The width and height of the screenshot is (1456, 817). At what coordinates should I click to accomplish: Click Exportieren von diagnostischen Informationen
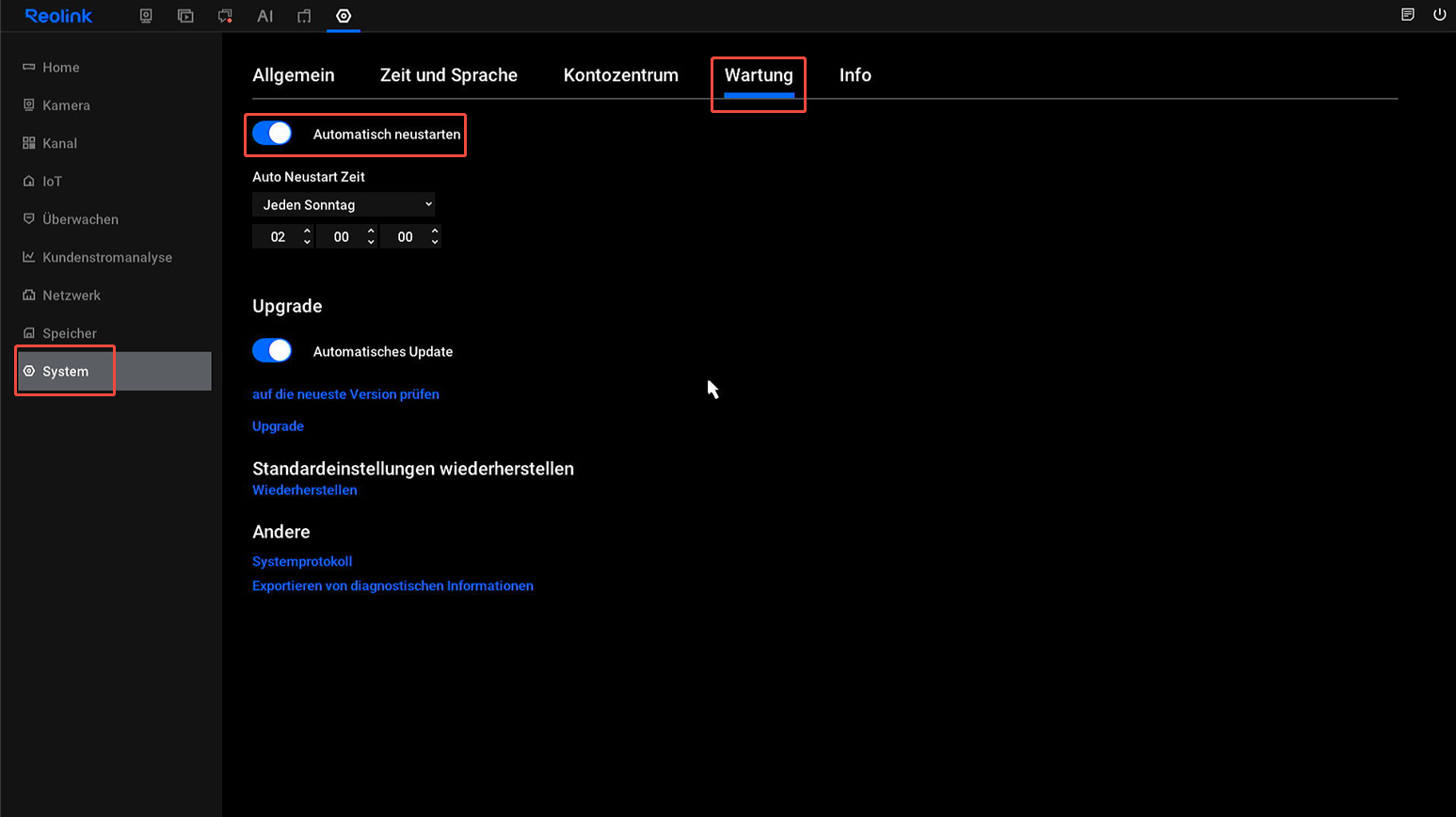coord(392,585)
